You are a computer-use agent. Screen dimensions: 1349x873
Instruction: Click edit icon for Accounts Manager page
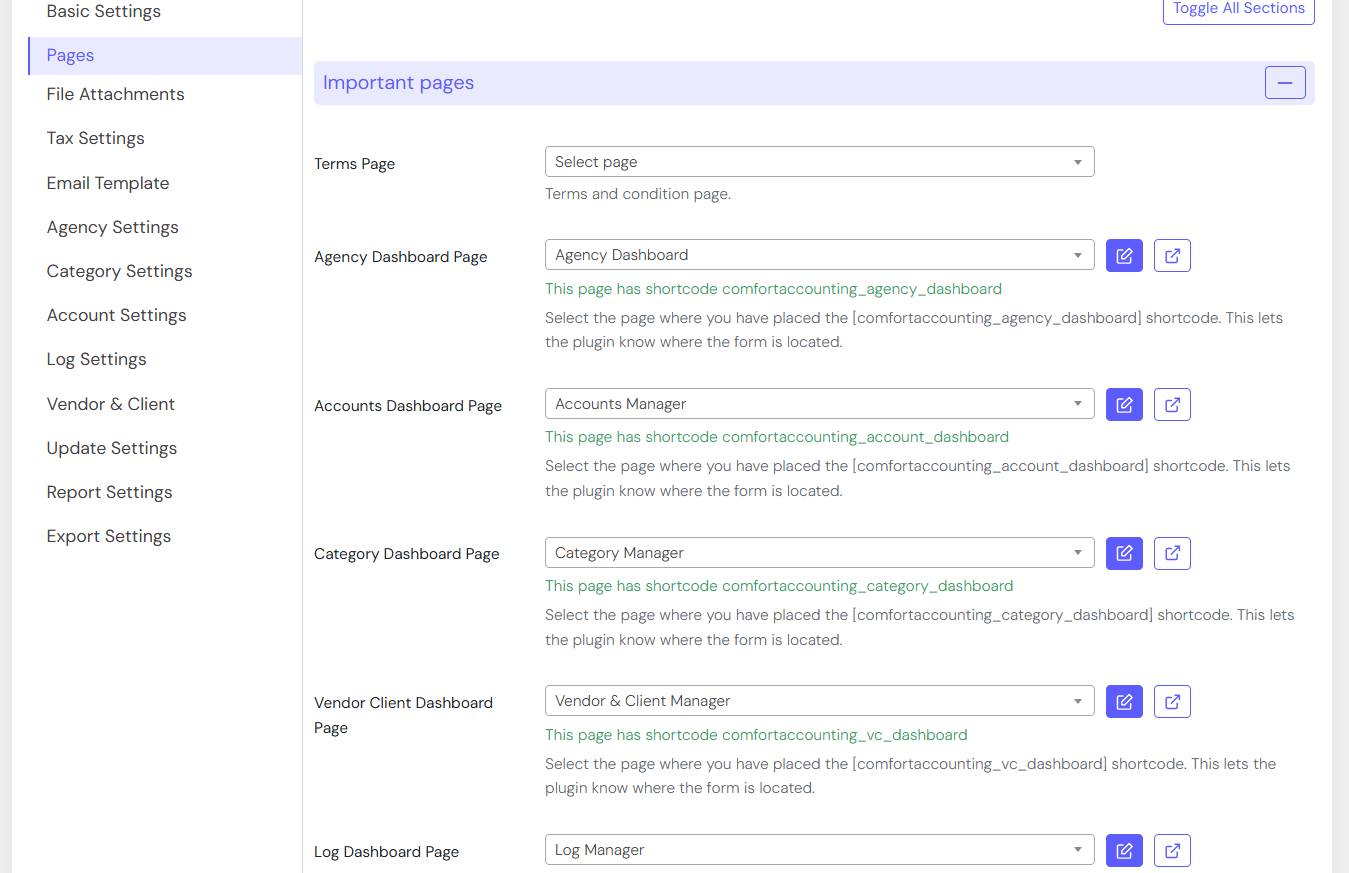pyautogui.click(x=1124, y=405)
